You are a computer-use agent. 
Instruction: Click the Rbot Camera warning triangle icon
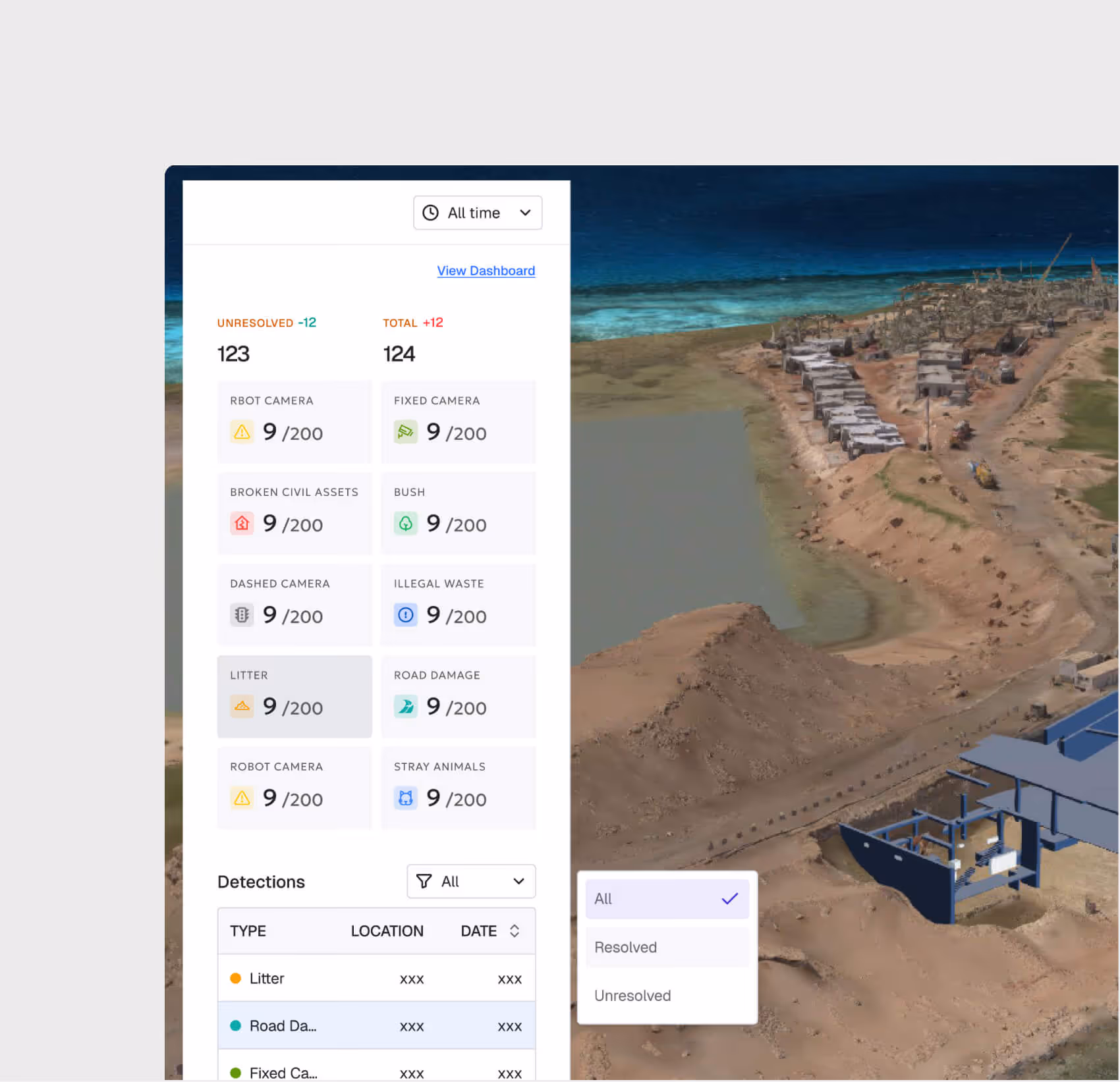coord(242,432)
